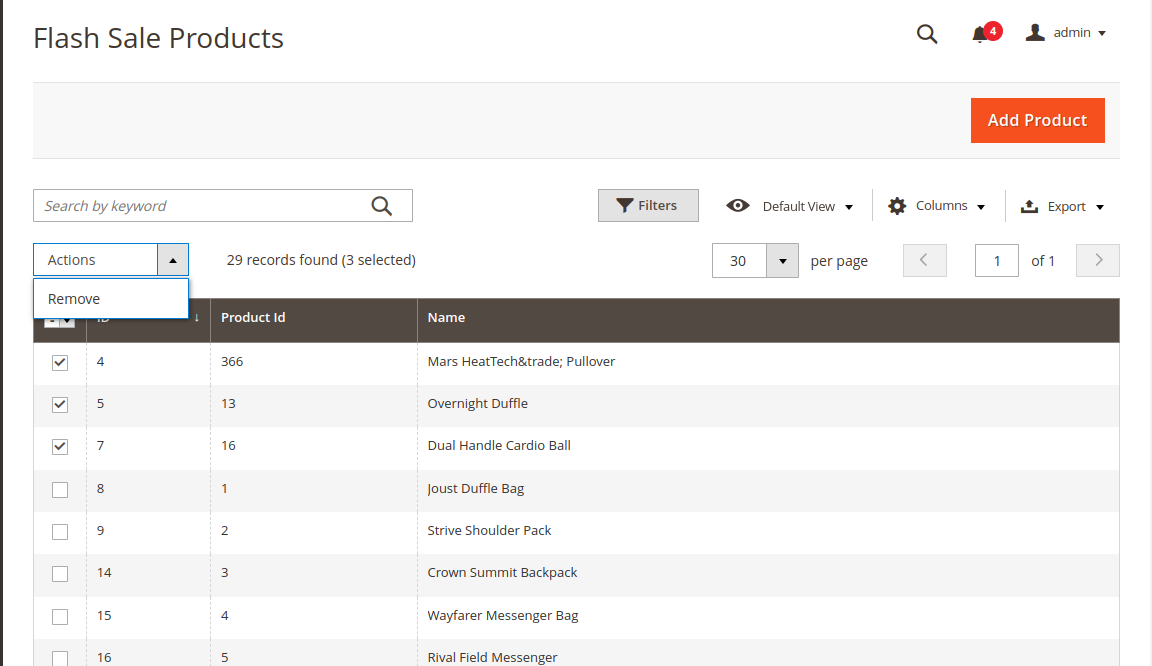This screenshot has width=1152, height=666.
Task: Collapse the Actions dropdown
Action: coord(172,260)
